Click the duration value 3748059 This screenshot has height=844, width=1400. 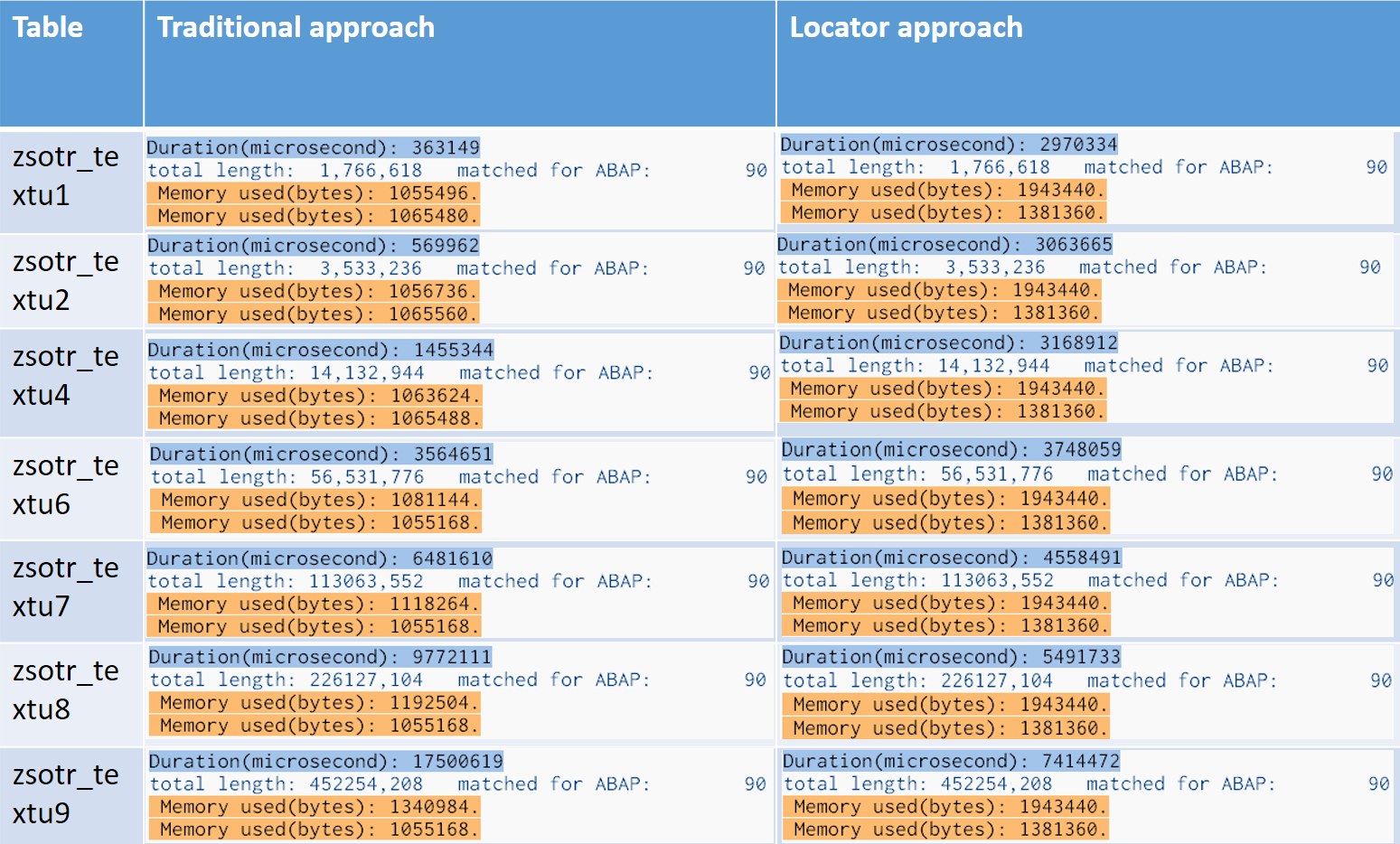(1082, 450)
